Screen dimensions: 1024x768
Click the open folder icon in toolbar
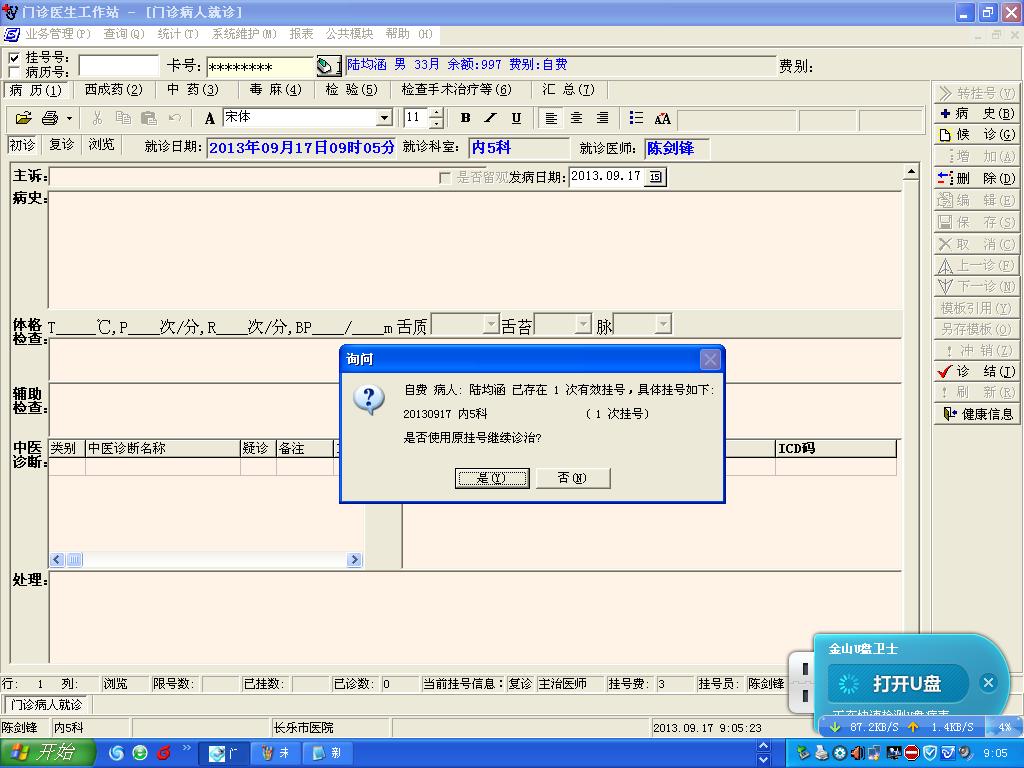[23, 118]
